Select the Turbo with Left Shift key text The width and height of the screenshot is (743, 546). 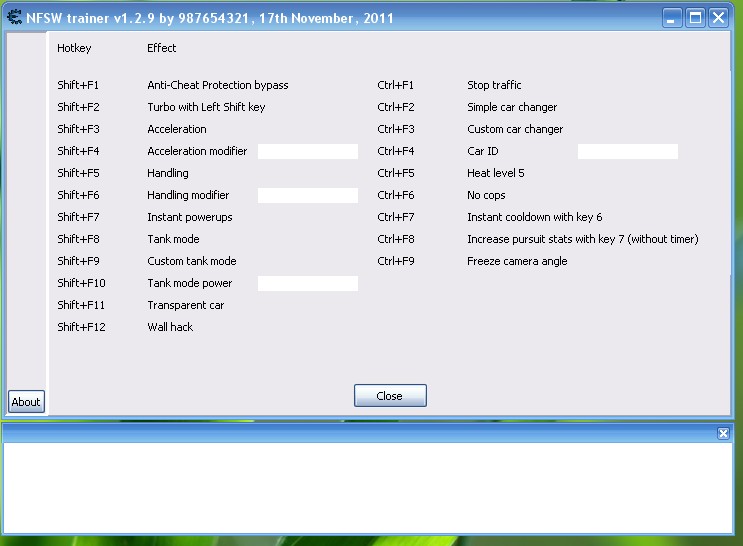[x=206, y=107]
